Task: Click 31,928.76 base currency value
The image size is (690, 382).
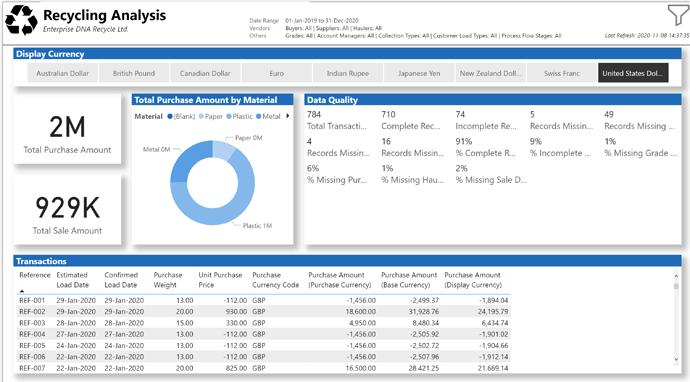Action: point(423,312)
